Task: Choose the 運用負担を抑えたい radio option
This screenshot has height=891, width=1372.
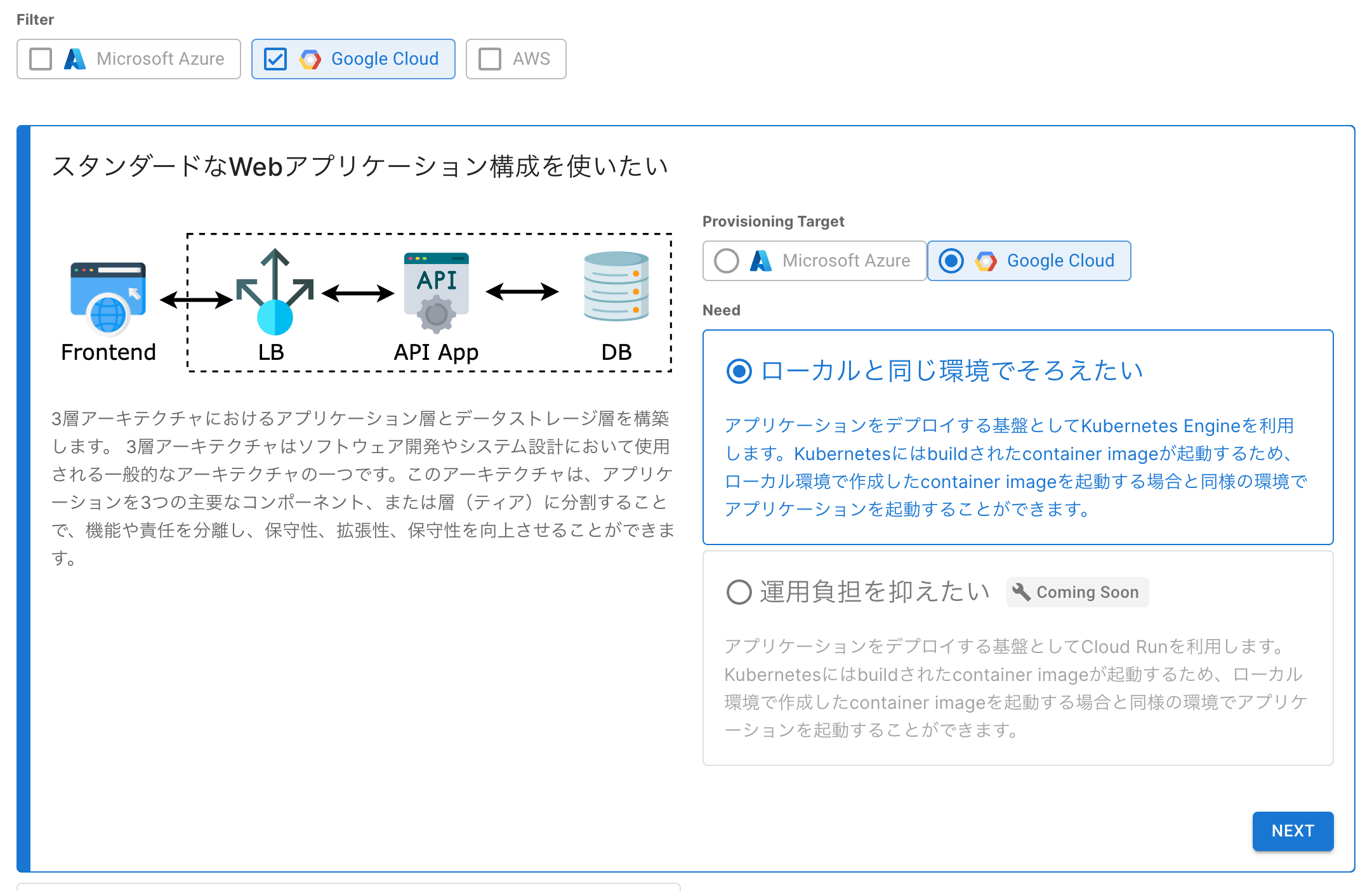Action: 739,592
